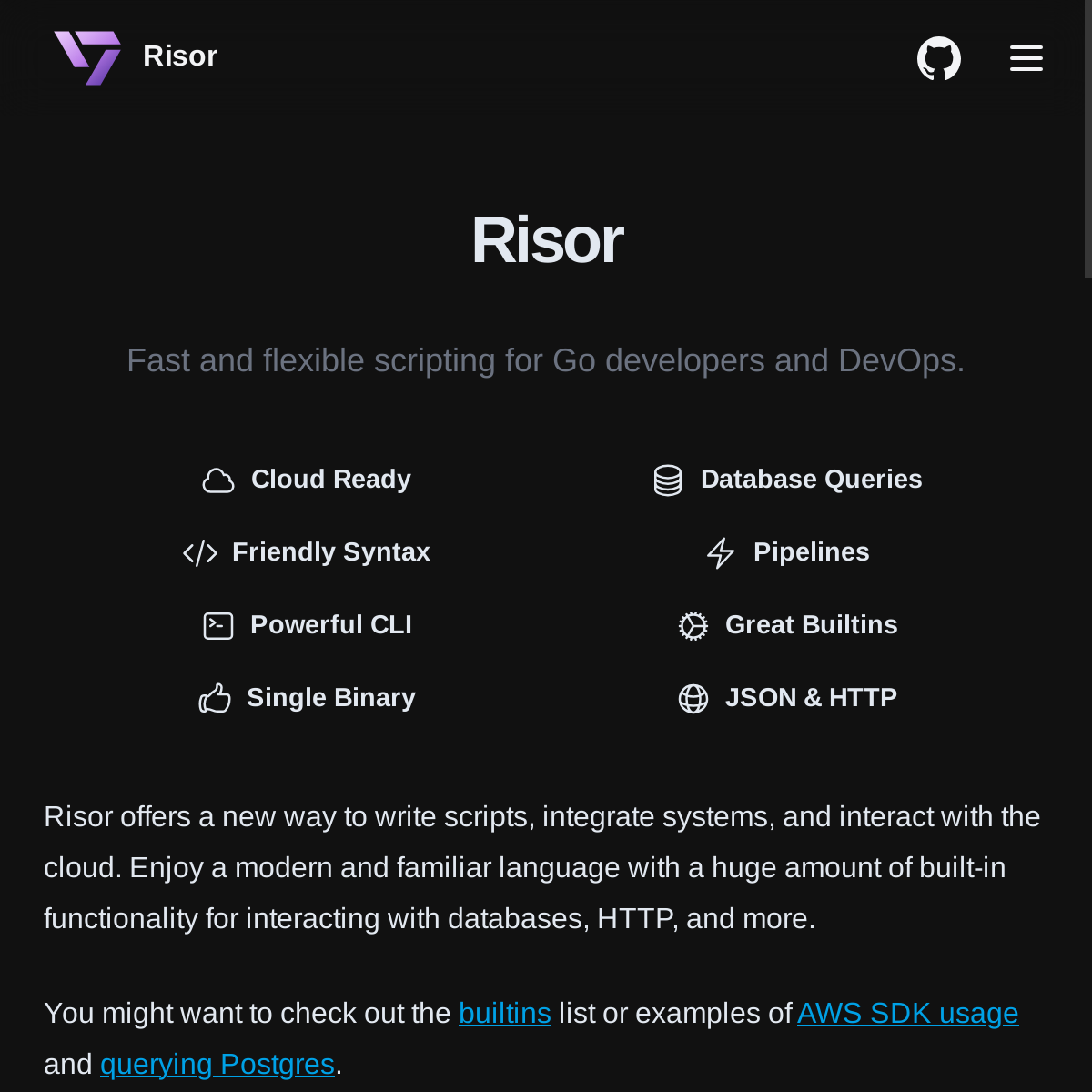Screen dimensions: 1092x1092
Task: Click the Single Binary thumbs-up icon
Action: click(x=215, y=699)
